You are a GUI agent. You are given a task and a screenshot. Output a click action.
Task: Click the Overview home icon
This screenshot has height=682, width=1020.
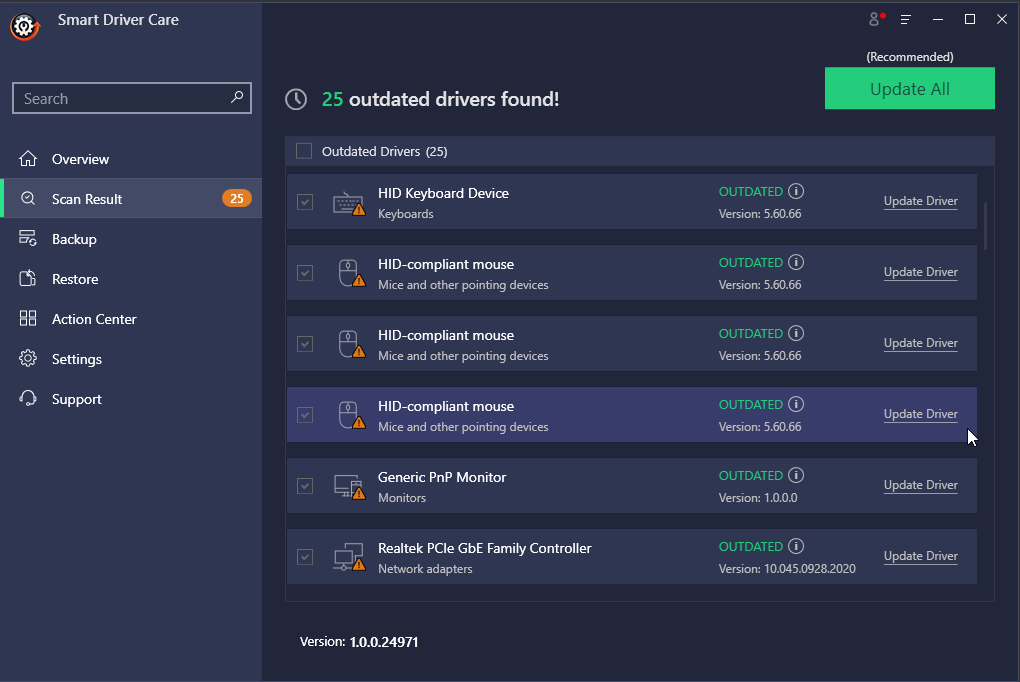pyautogui.click(x=28, y=159)
